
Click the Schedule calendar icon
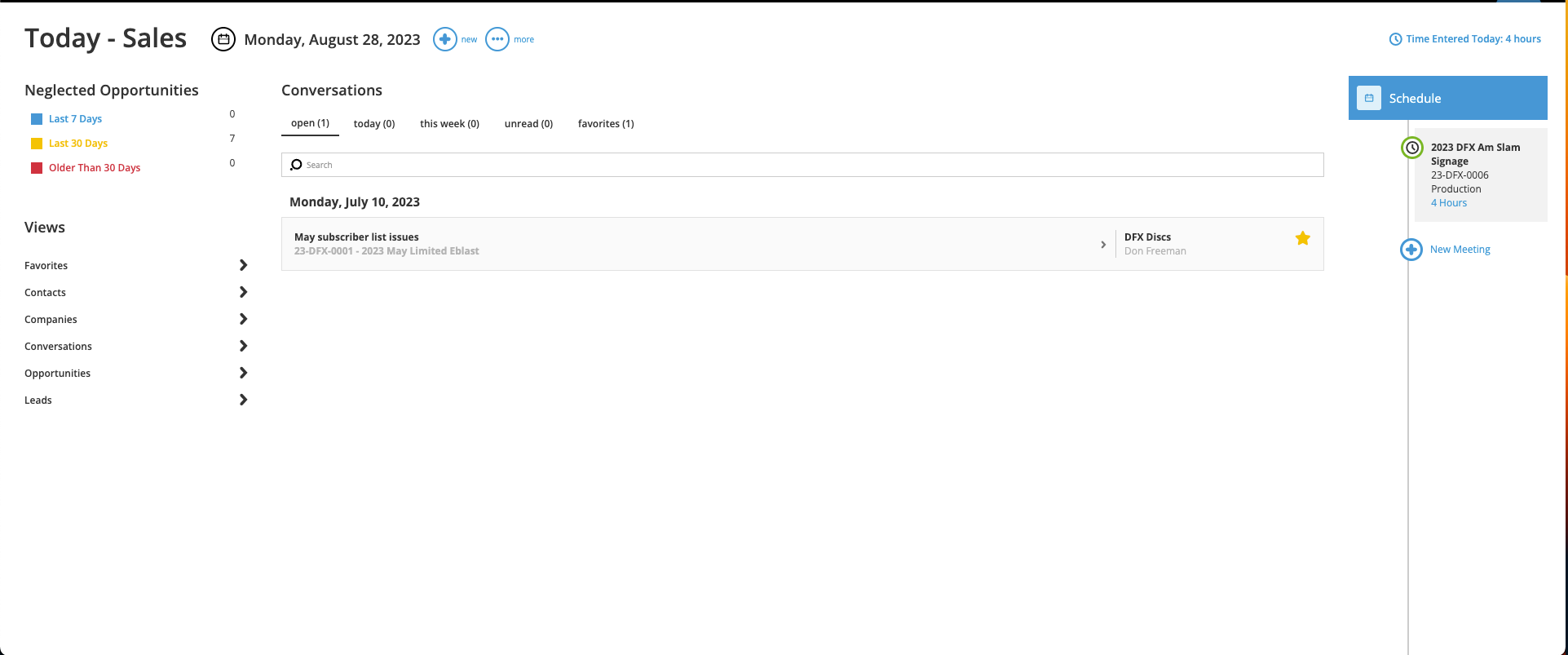[1369, 98]
